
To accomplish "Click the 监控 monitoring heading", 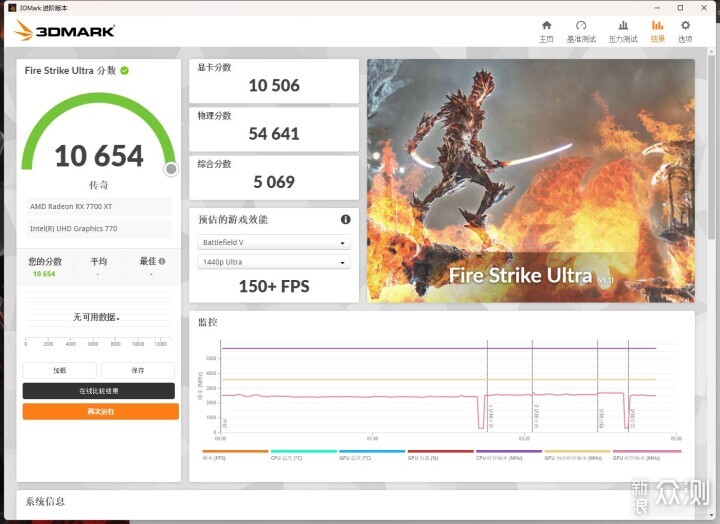I will tap(208, 322).
